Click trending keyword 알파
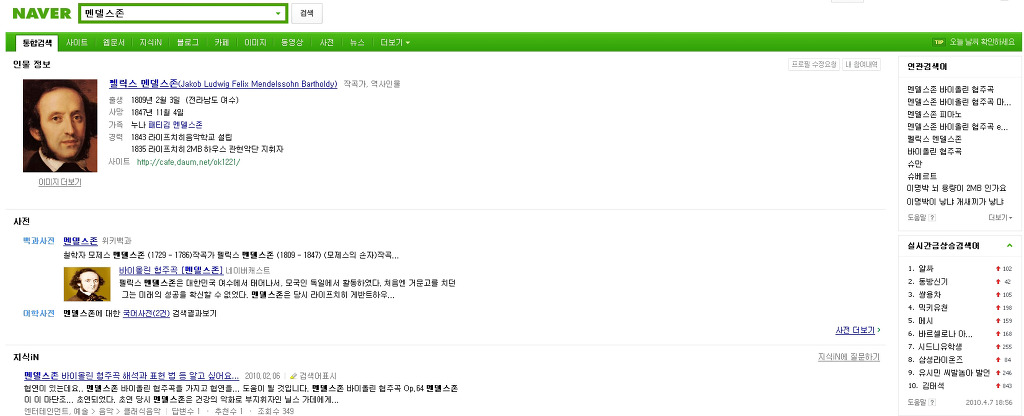The width and height of the screenshot is (1024, 416). 926,269
